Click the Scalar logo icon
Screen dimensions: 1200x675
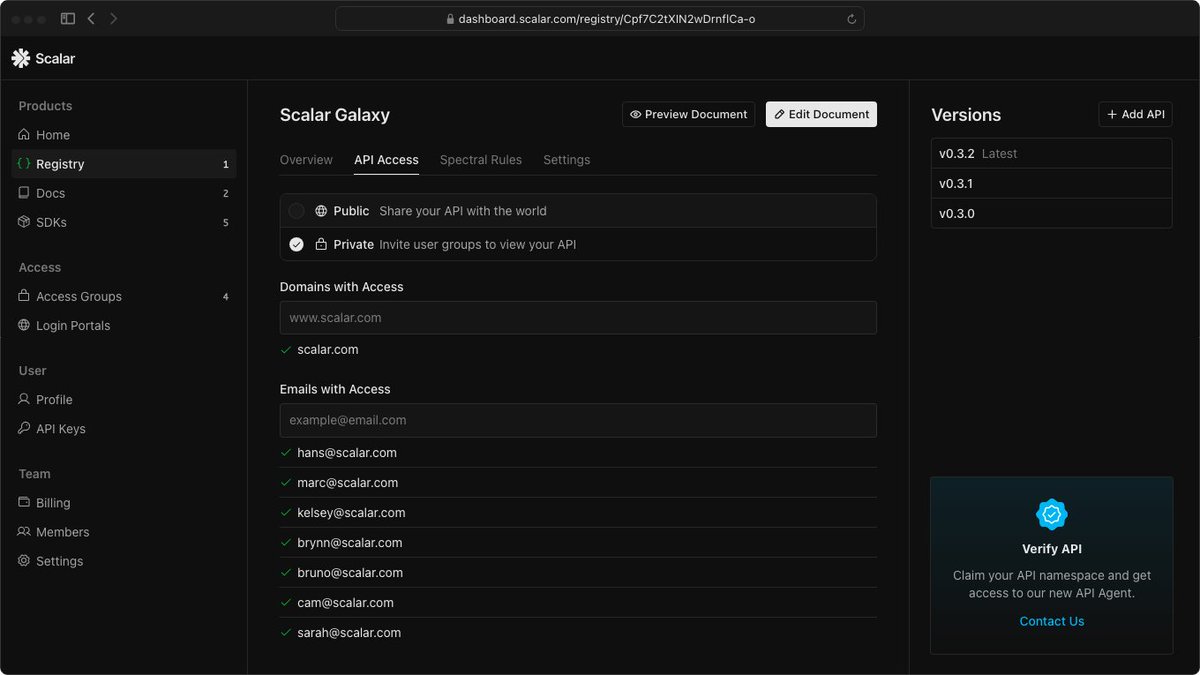point(21,58)
